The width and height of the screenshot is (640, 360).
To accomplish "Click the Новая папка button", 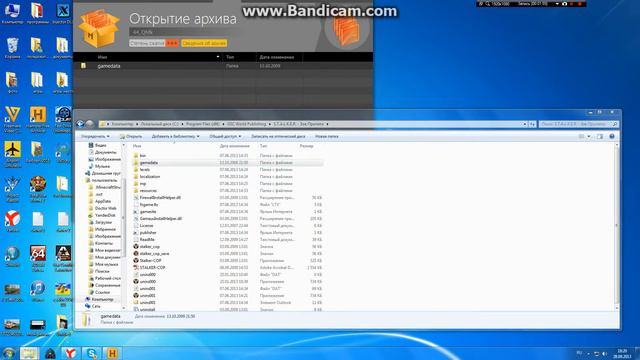I will pos(327,136).
